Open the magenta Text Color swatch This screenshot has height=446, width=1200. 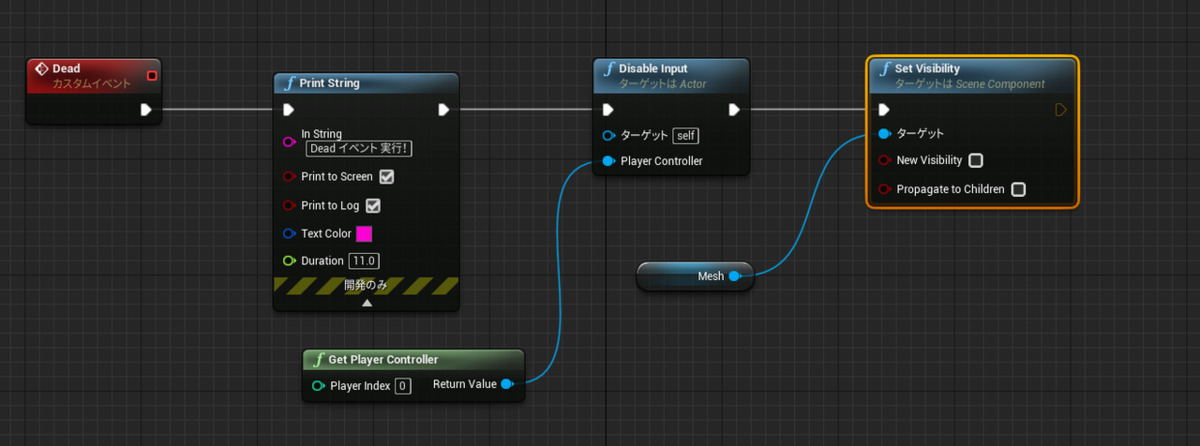pos(364,234)
